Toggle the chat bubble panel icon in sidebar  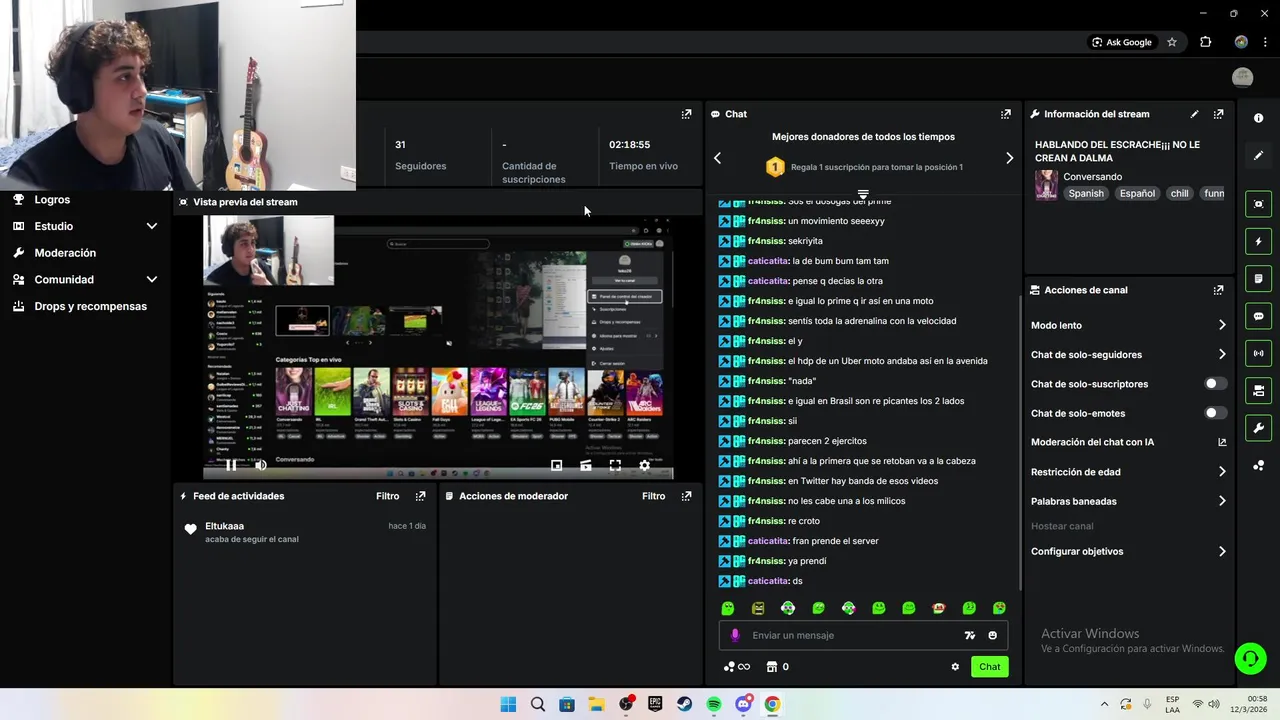[1258, 316]
